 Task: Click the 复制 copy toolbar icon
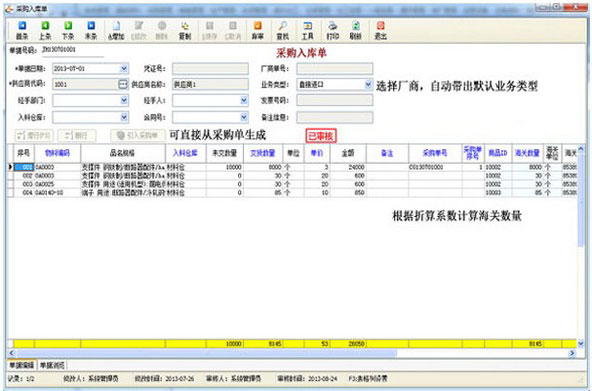tap(185, 31)
